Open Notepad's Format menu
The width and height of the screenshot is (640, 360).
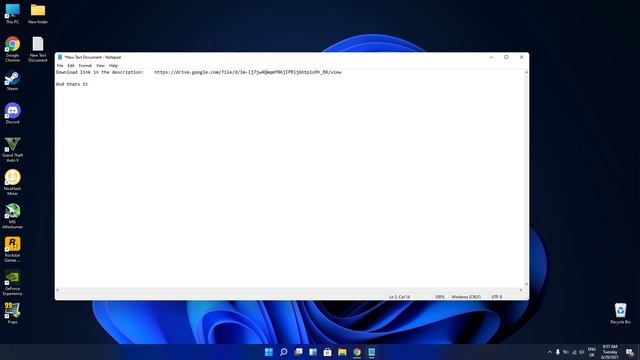point(85,66)
